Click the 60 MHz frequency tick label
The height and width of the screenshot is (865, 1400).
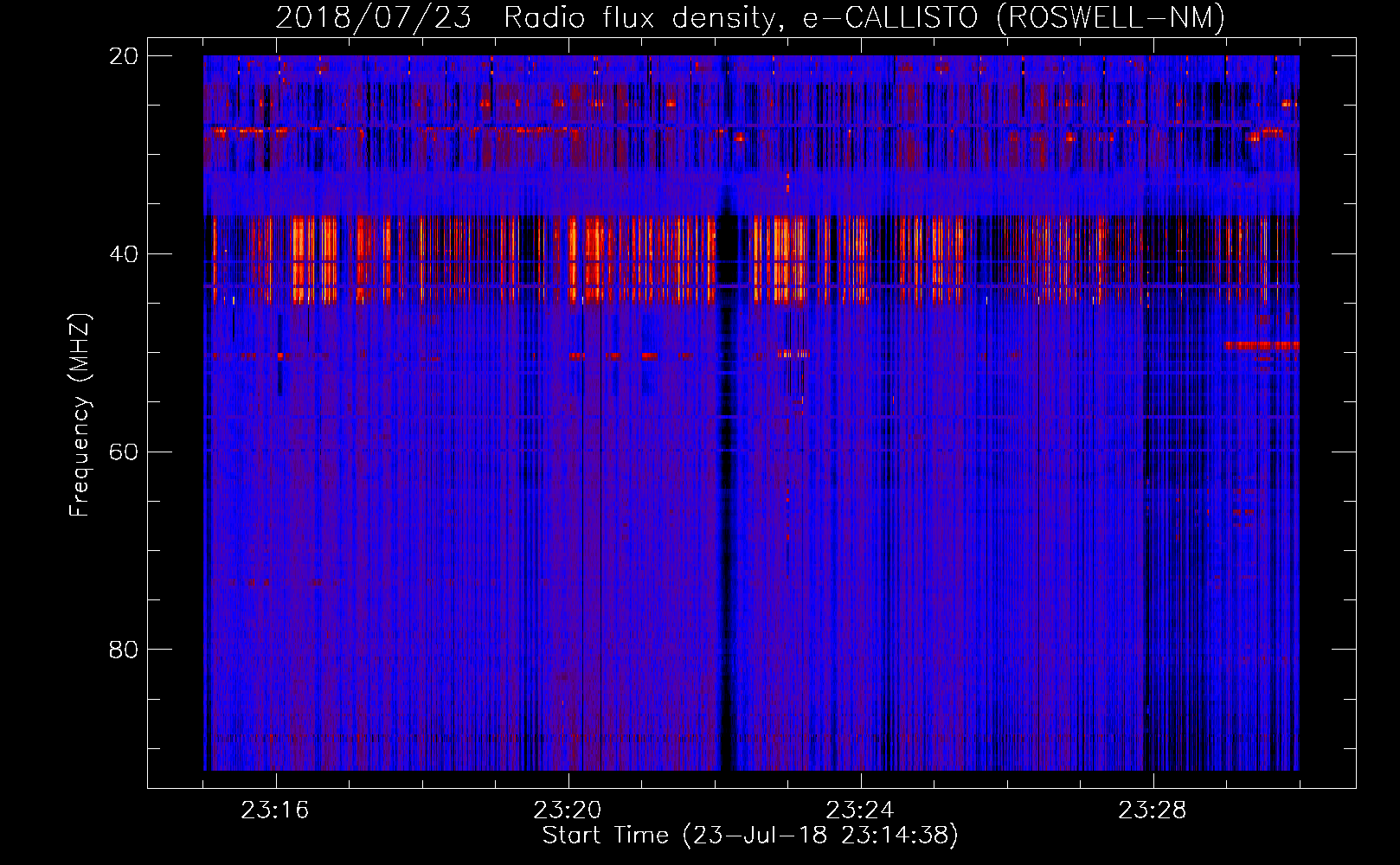(x=123, y=452)
